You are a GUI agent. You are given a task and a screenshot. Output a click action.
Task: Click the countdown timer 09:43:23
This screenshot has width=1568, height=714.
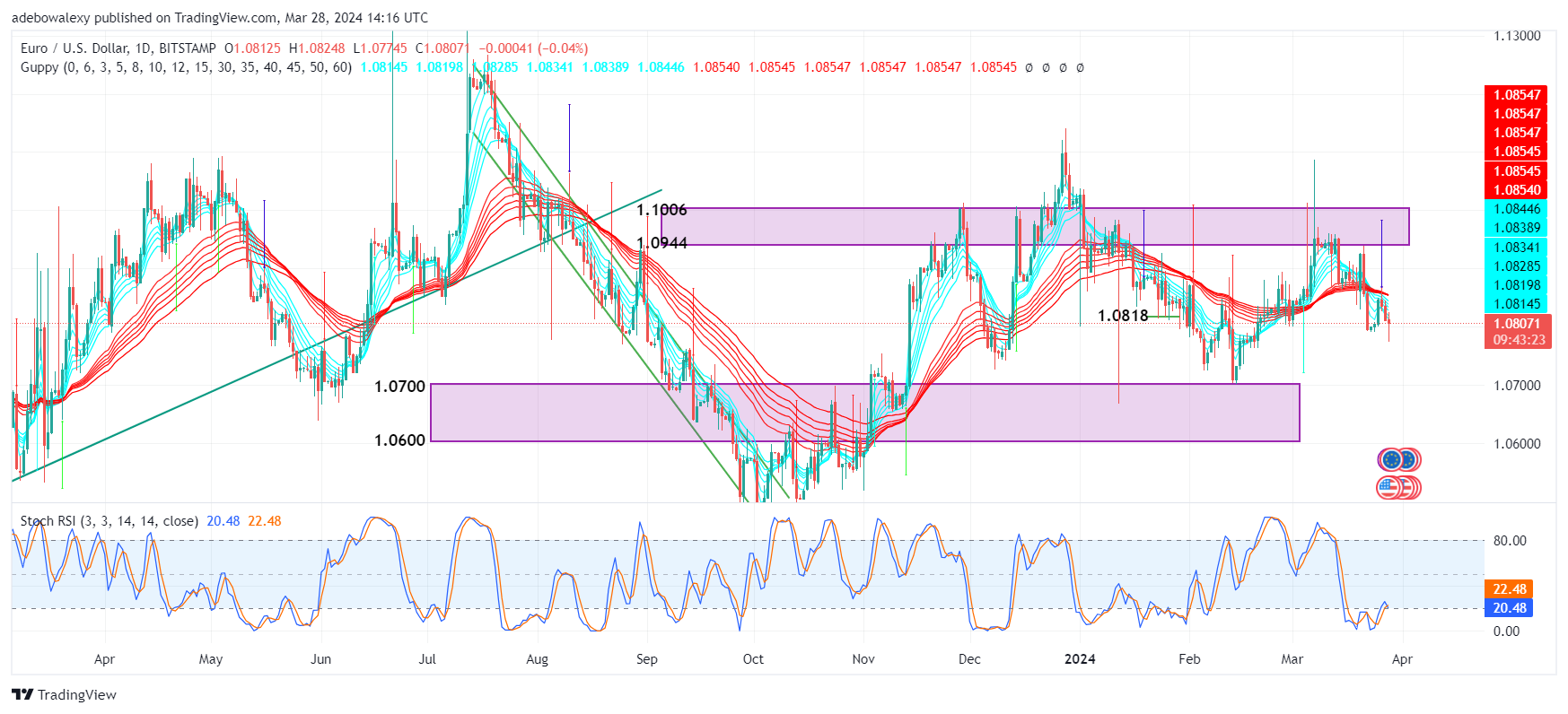click(1517, 340)
